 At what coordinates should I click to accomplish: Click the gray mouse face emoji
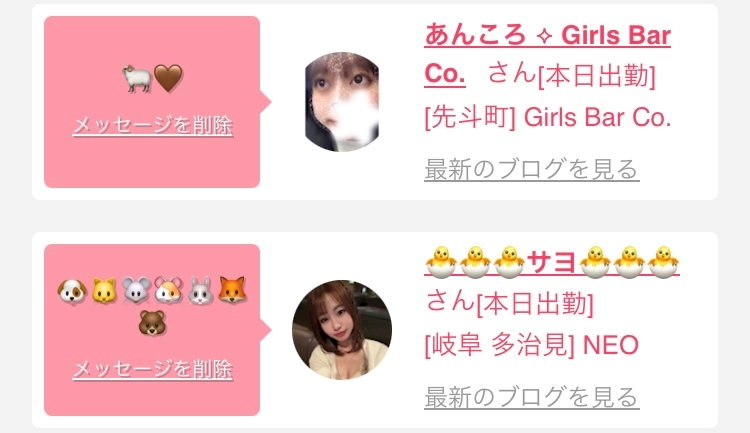(136, 290)
